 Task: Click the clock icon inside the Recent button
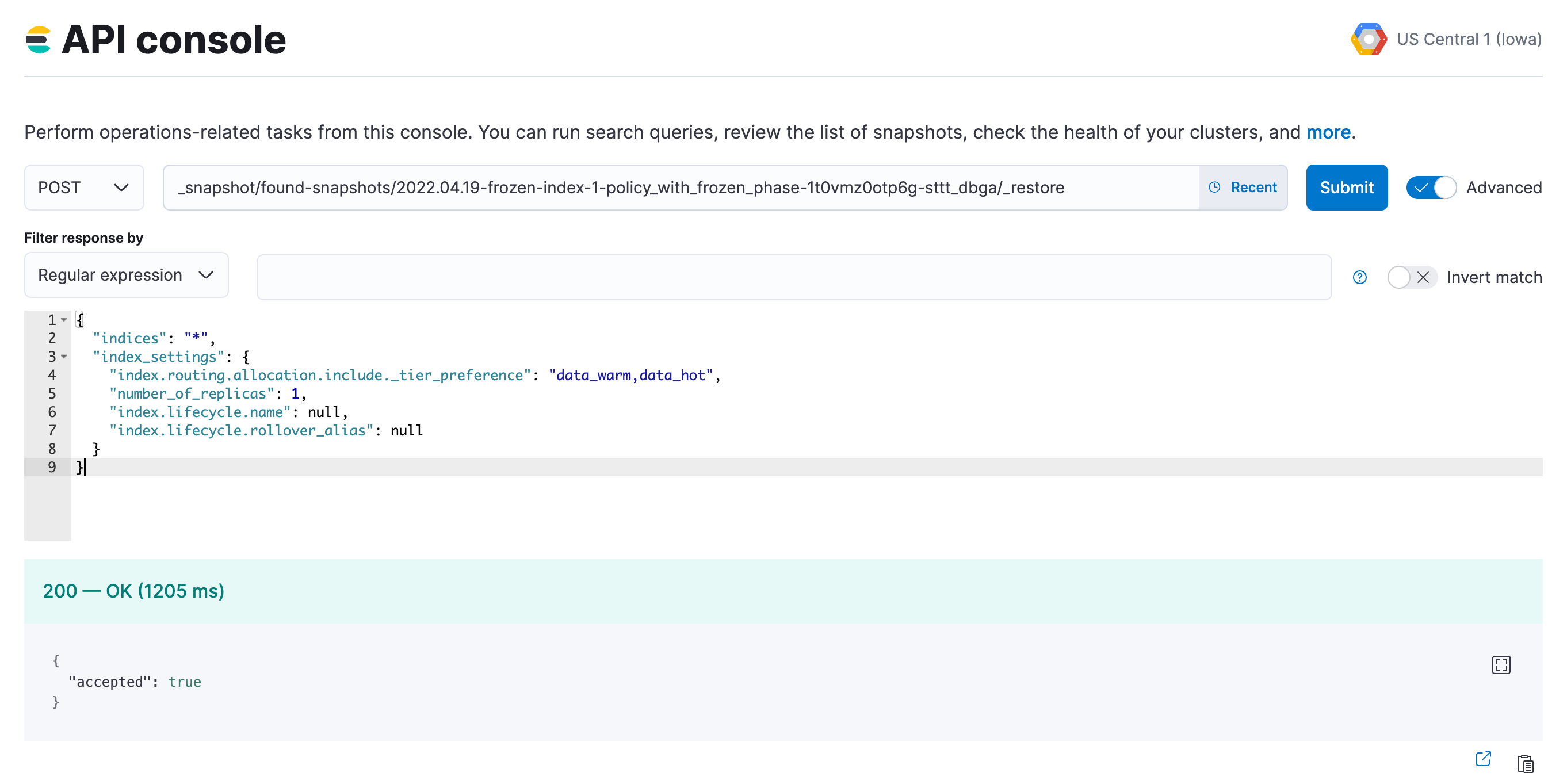(1214, 187)
